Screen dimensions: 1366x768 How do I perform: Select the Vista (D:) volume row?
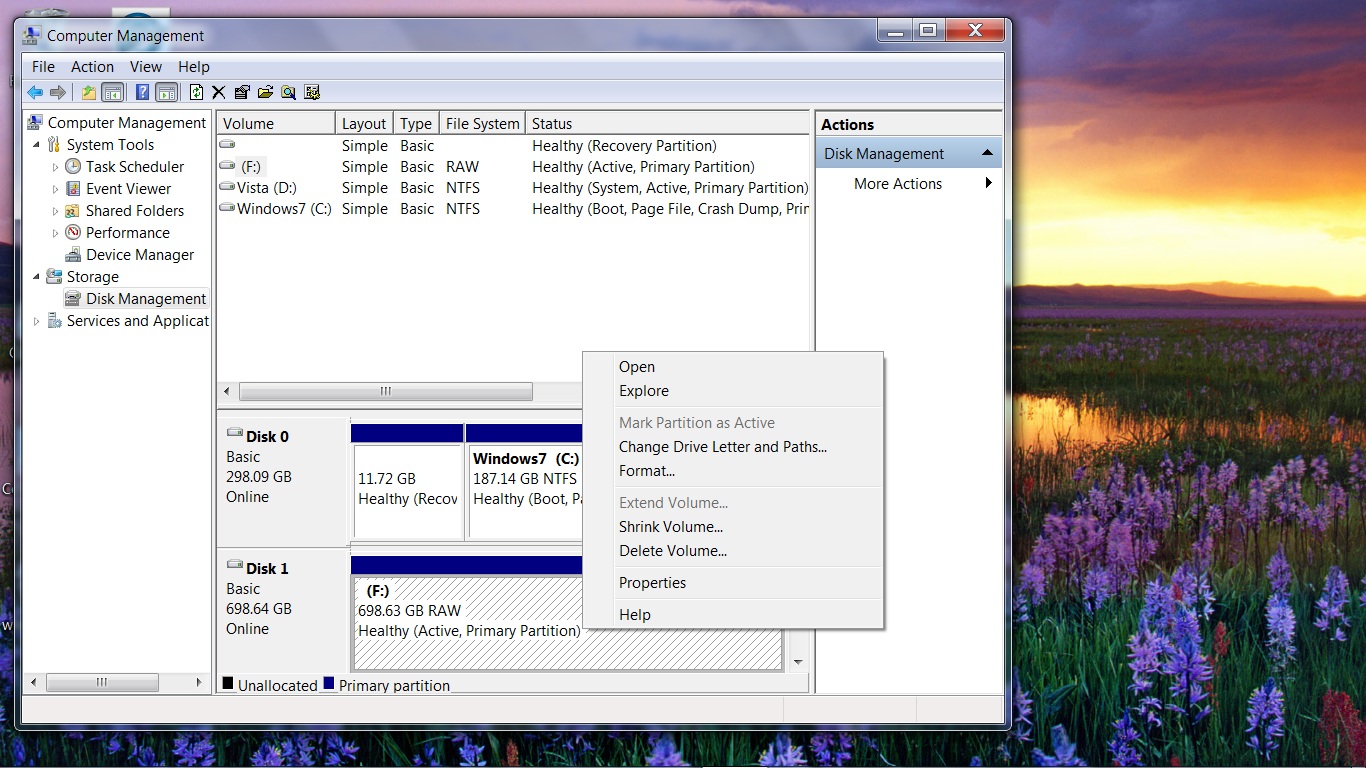click(x=513, y=188)
